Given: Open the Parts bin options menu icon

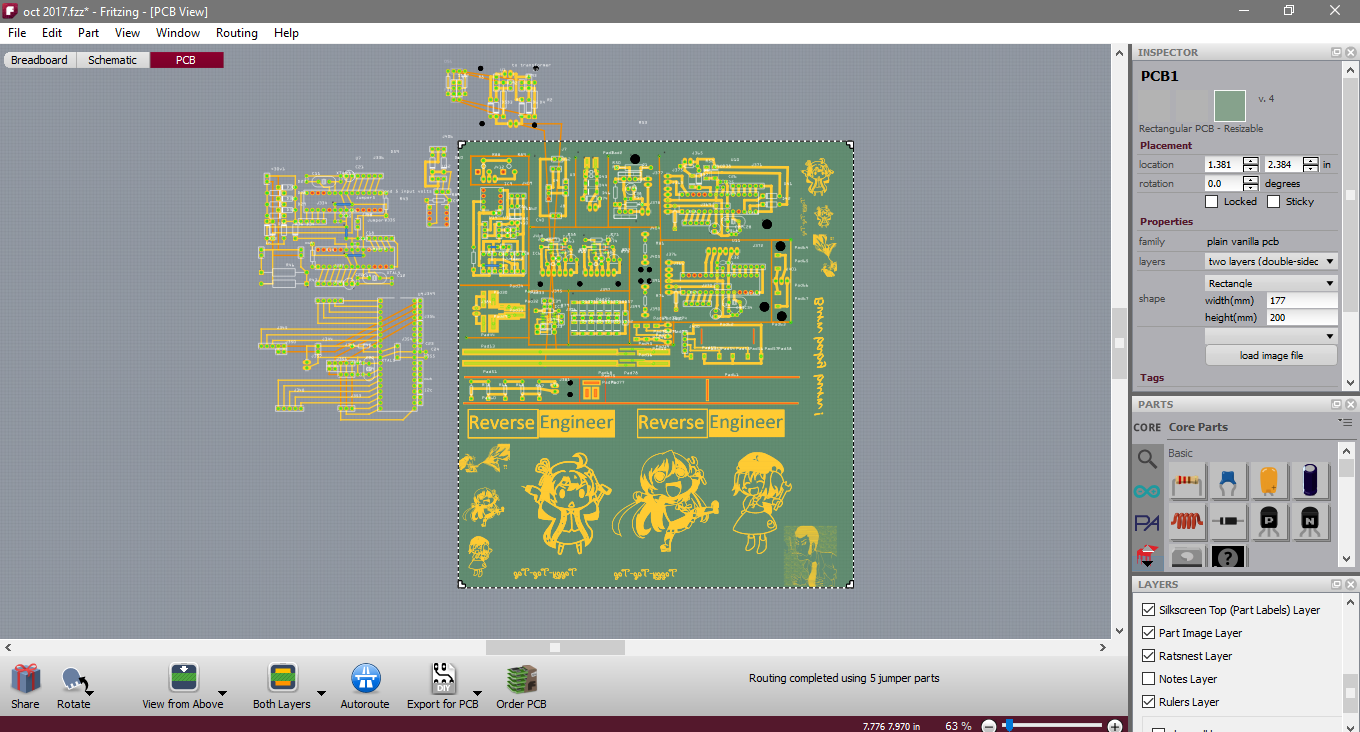Looking at the screenshot, I should 1345,423.
